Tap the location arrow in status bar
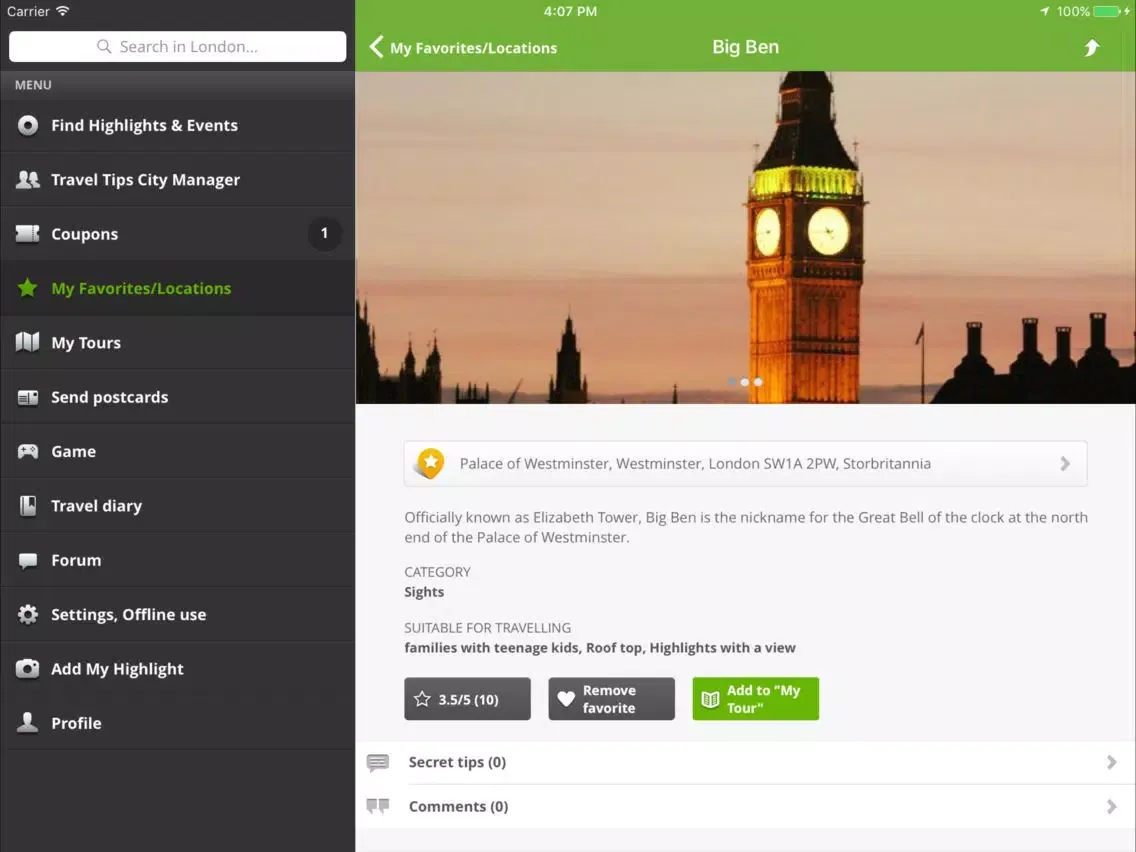Viewport: 1136px width, 852px height. click(1045, 12)
